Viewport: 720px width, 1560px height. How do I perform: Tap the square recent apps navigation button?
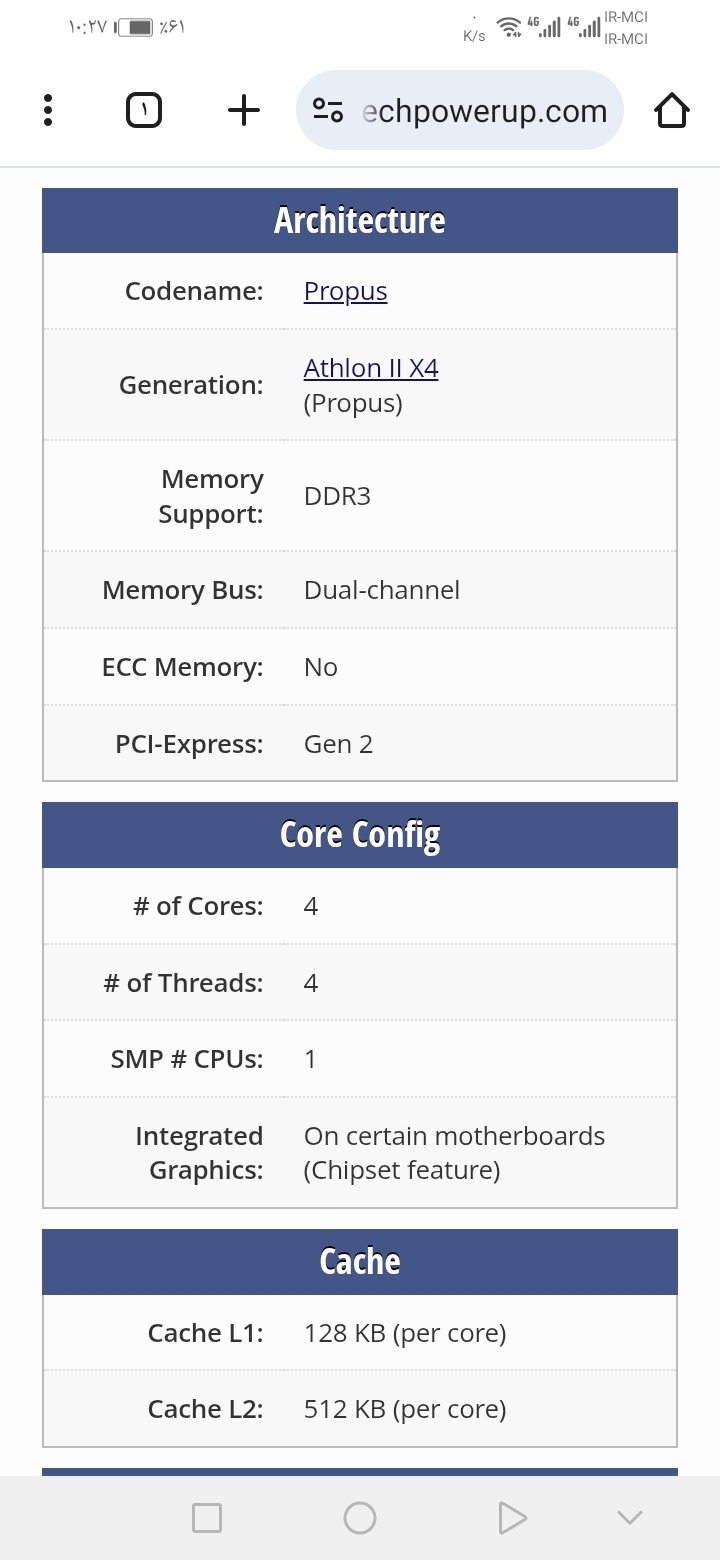[207, 1518]
